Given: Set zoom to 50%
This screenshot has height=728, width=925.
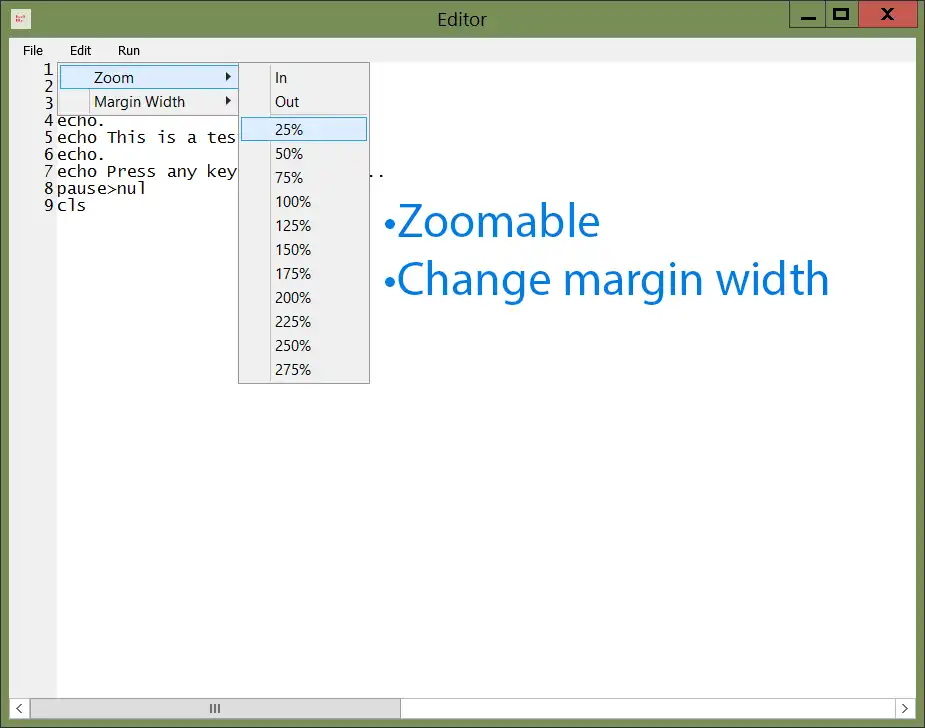Looking at the screenshot, I should (304, 153).
